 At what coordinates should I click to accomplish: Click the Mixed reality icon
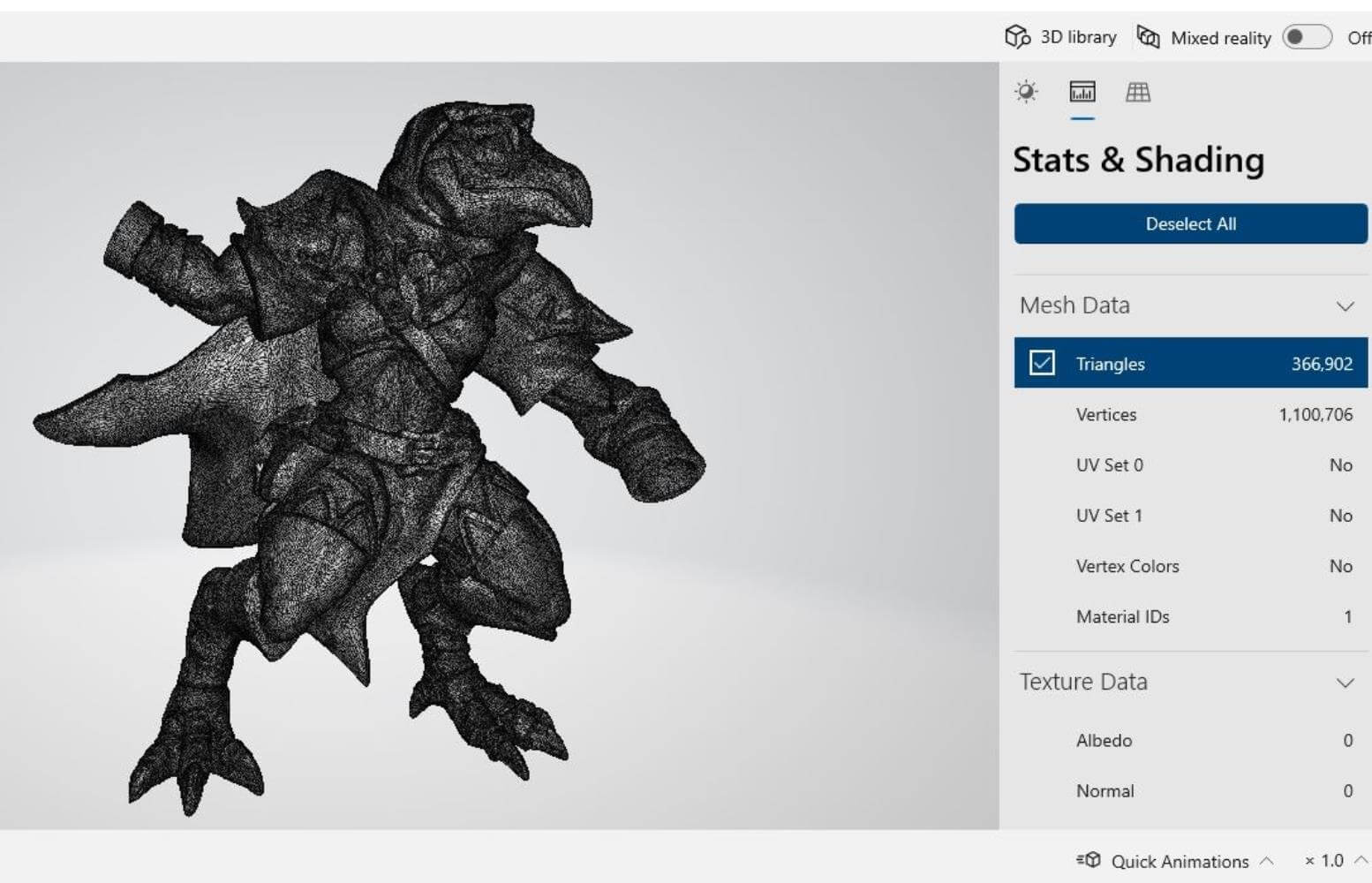(1148, 37)
